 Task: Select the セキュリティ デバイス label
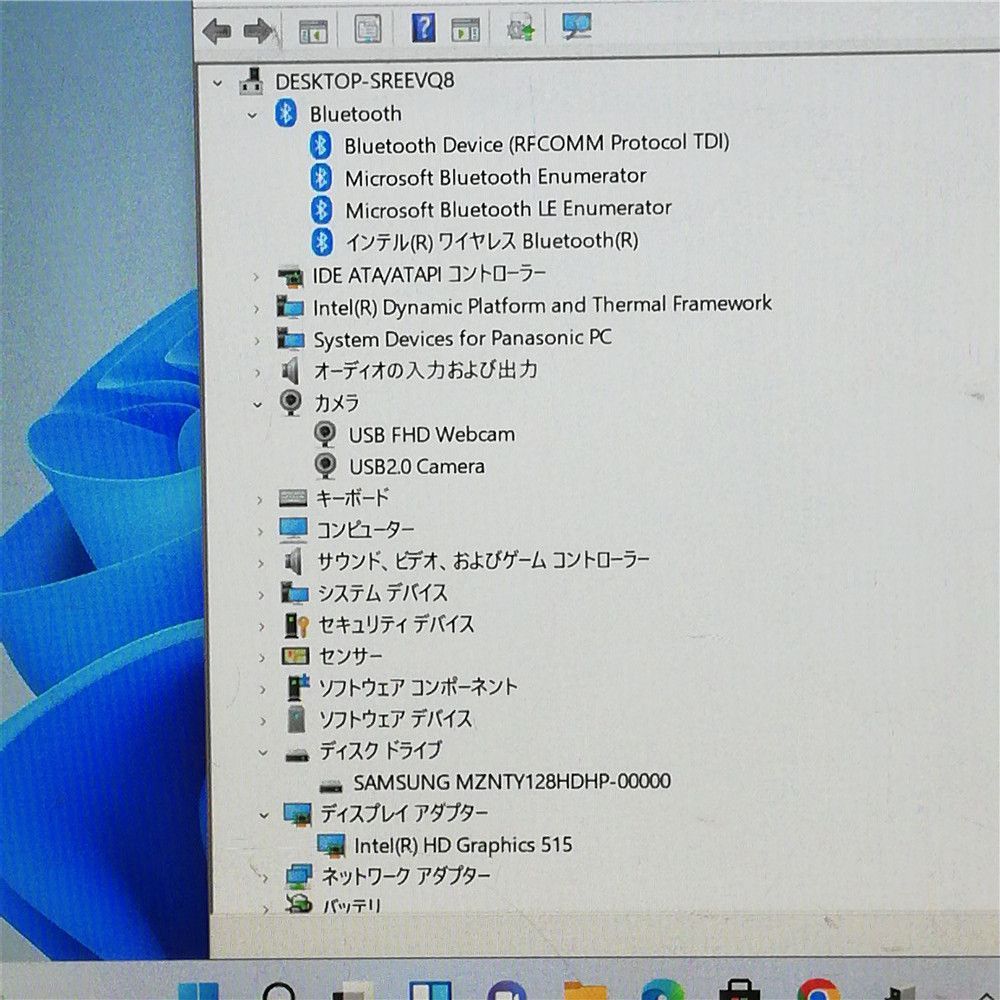396,624
